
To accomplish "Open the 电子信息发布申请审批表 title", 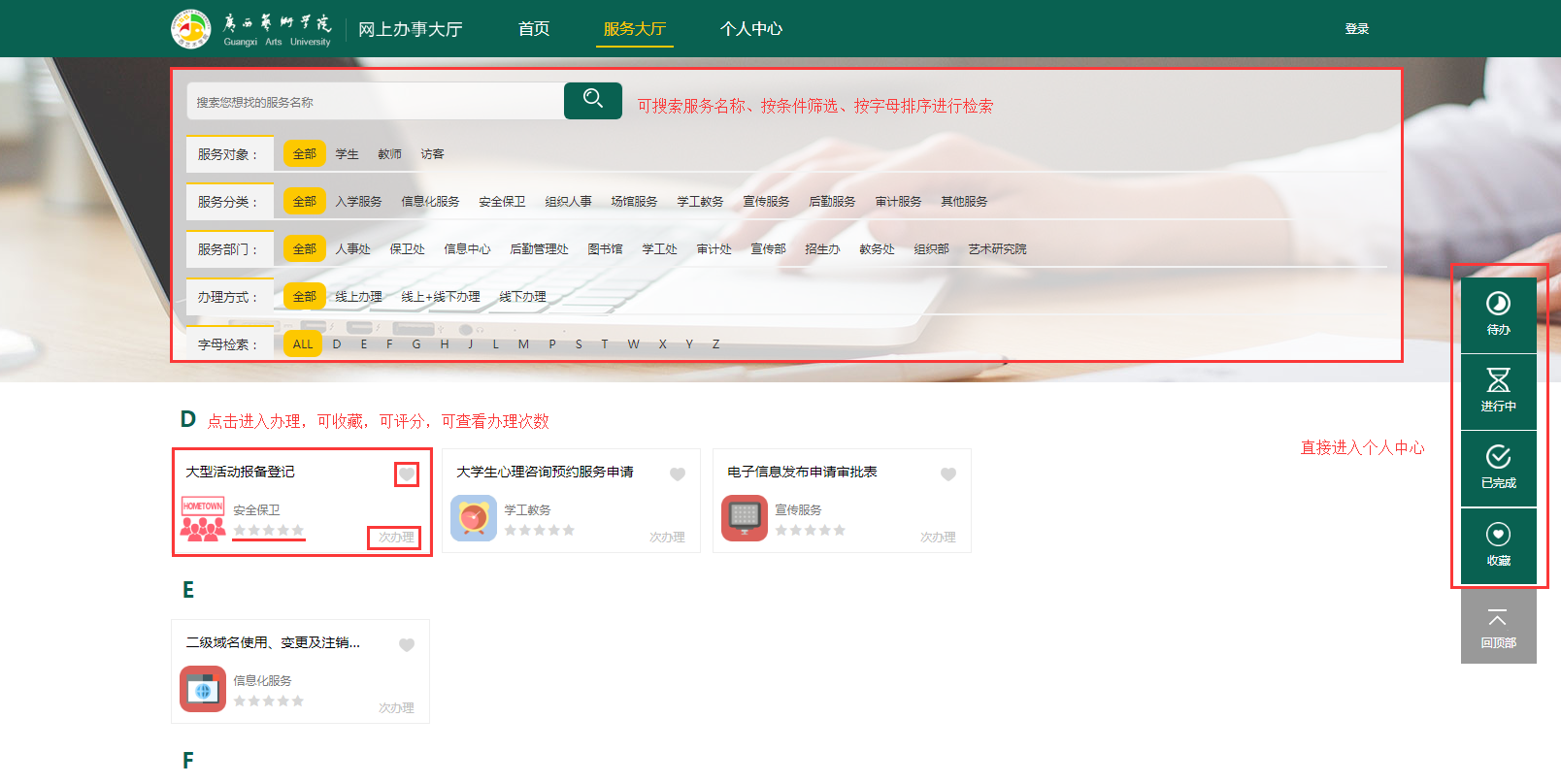I will tap(802, 472).
